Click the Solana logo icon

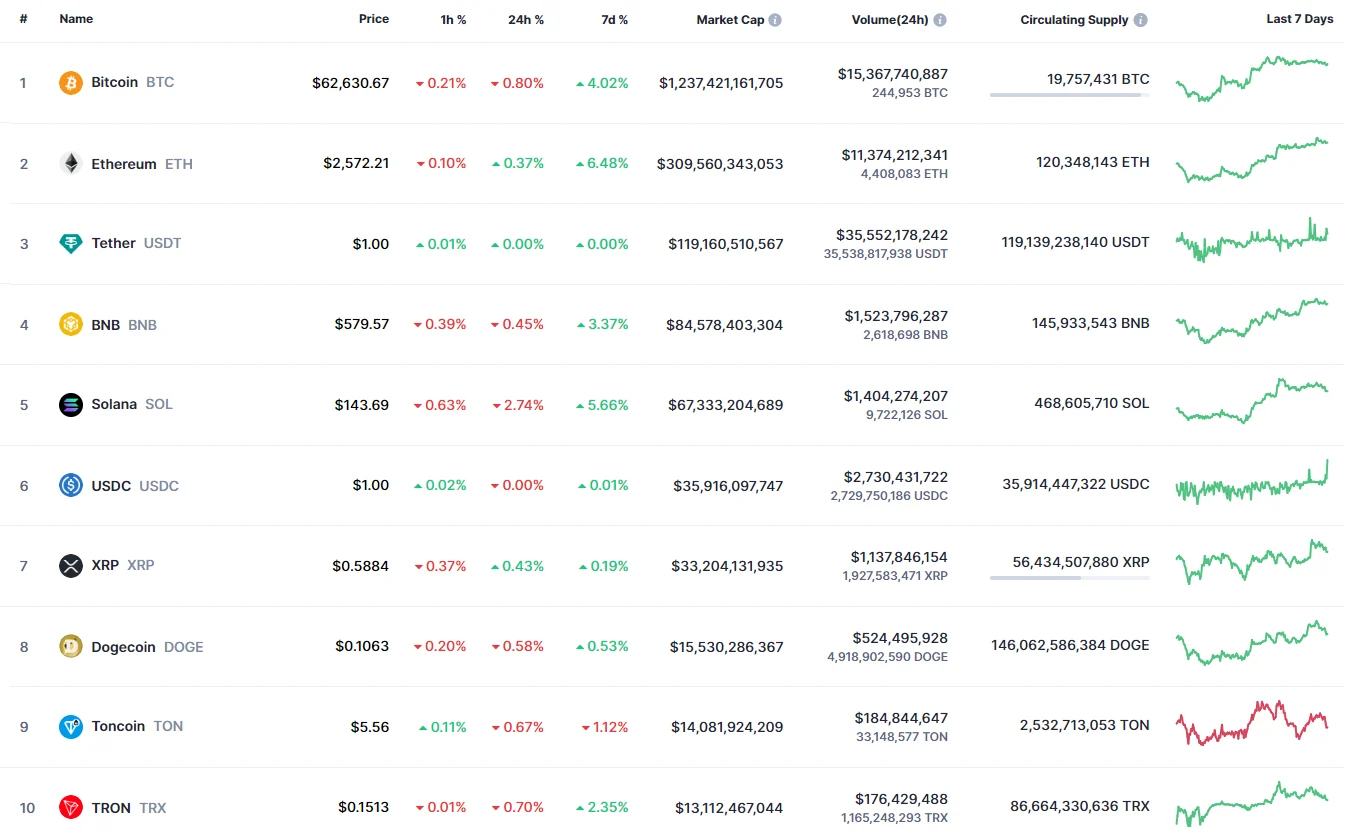pos(71,405)
